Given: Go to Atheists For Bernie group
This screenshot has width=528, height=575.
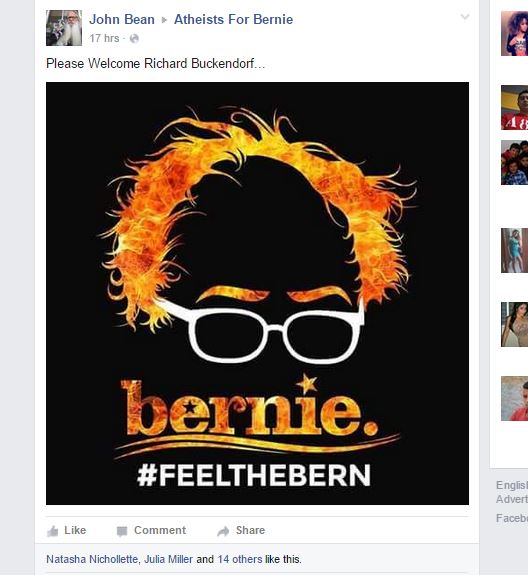Looking at the screenshot, I should 234,19.
